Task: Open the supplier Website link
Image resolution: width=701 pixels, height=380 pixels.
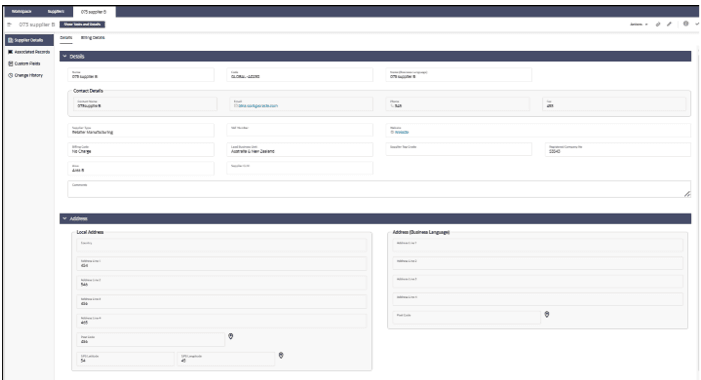Action: pyautogui.click(x=401, y=132)
